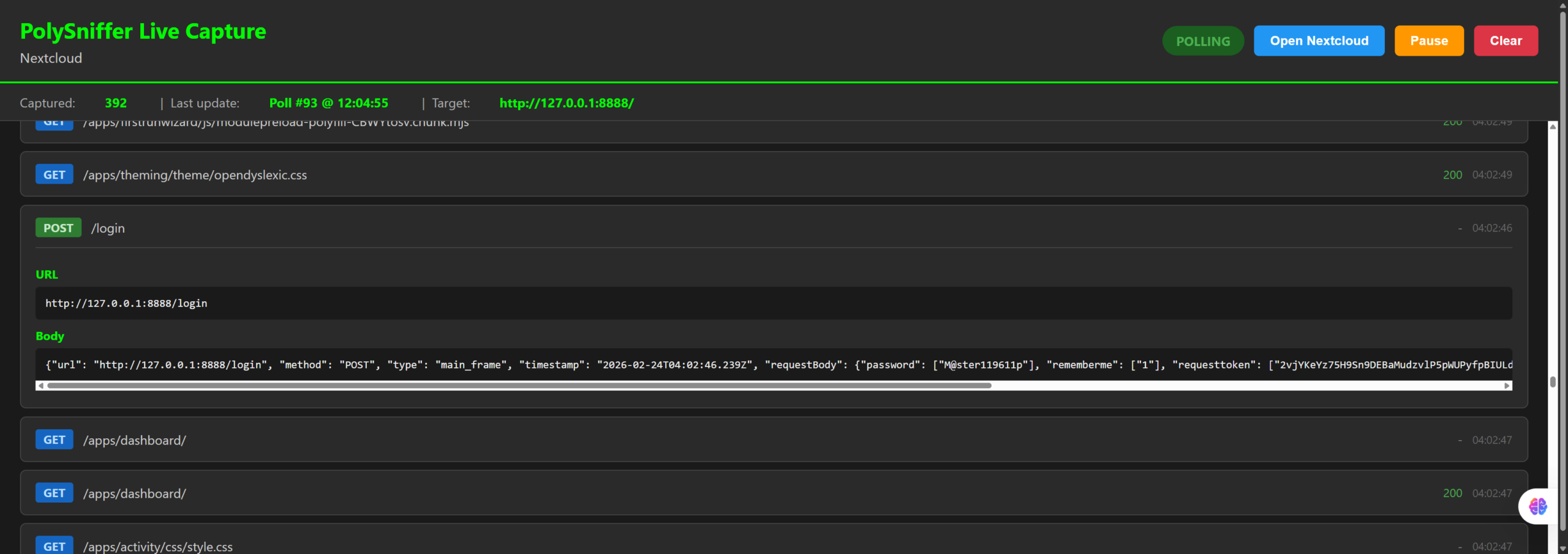Image resolution: width=1568 pixels, height=554 pixels.
Task: Click the GET badge on the moduleprel-polyfill chunk.mjs request
Action: 54,122
